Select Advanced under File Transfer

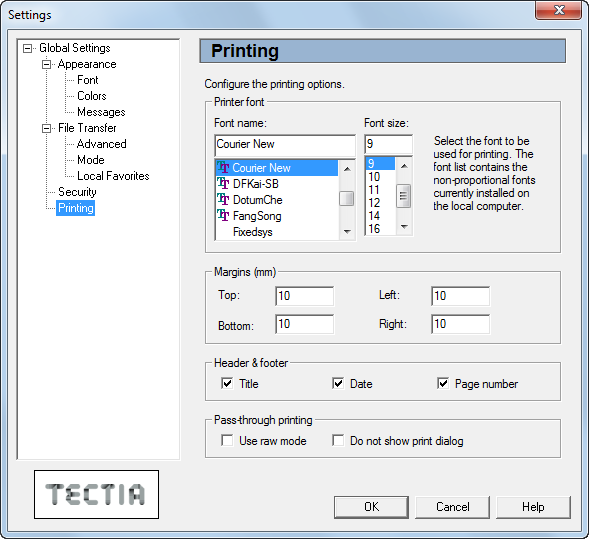point(101,144)
